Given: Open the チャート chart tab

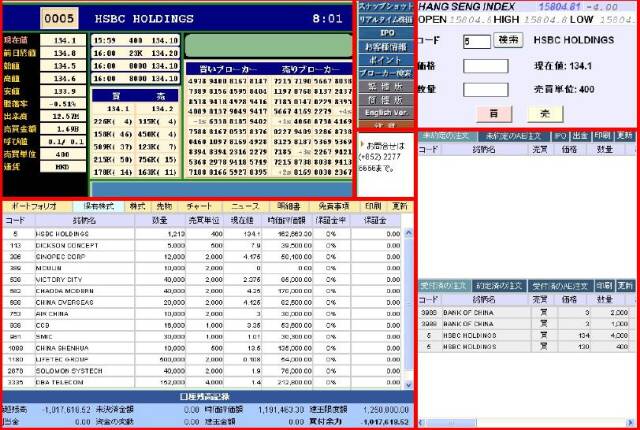Looking at the screenshot, I should 199,206.
